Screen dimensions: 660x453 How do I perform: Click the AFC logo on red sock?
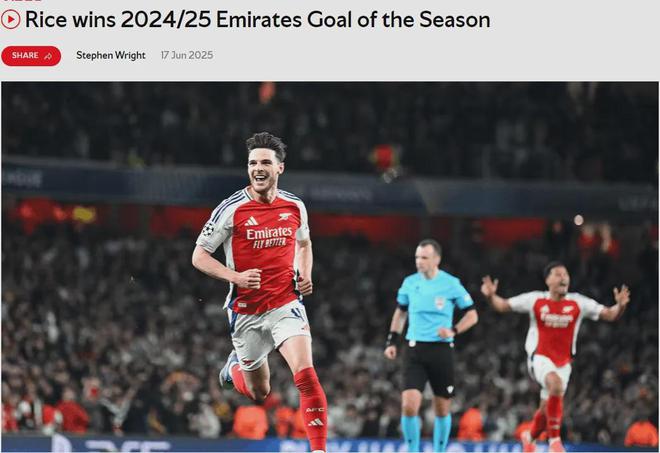[314, 409]
